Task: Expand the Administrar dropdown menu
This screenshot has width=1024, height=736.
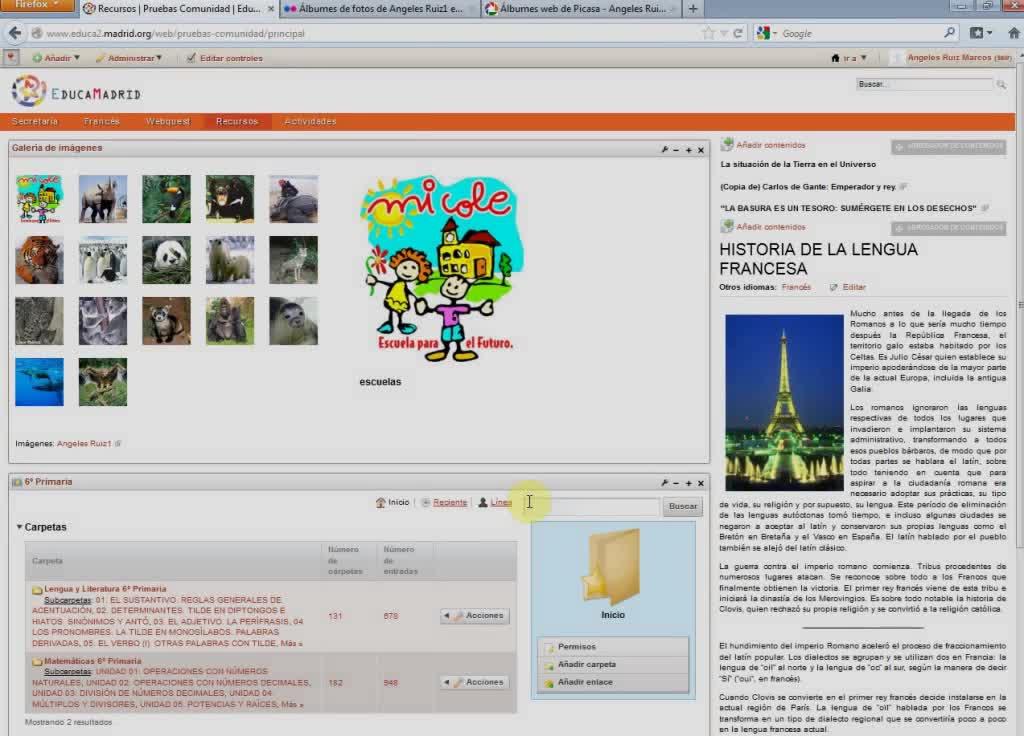Action: click(130, 58)
